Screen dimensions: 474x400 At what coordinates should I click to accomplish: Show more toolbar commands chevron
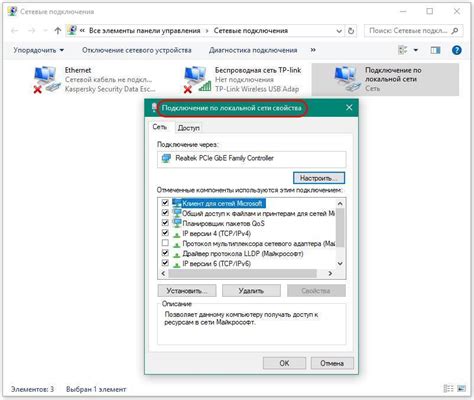313,50
